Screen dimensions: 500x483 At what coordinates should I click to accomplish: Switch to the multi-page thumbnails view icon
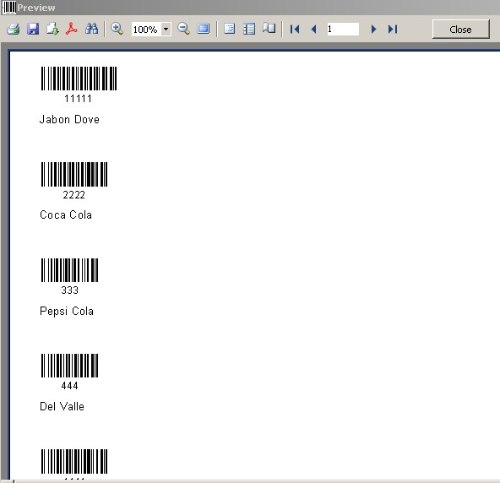pos(249,29)
